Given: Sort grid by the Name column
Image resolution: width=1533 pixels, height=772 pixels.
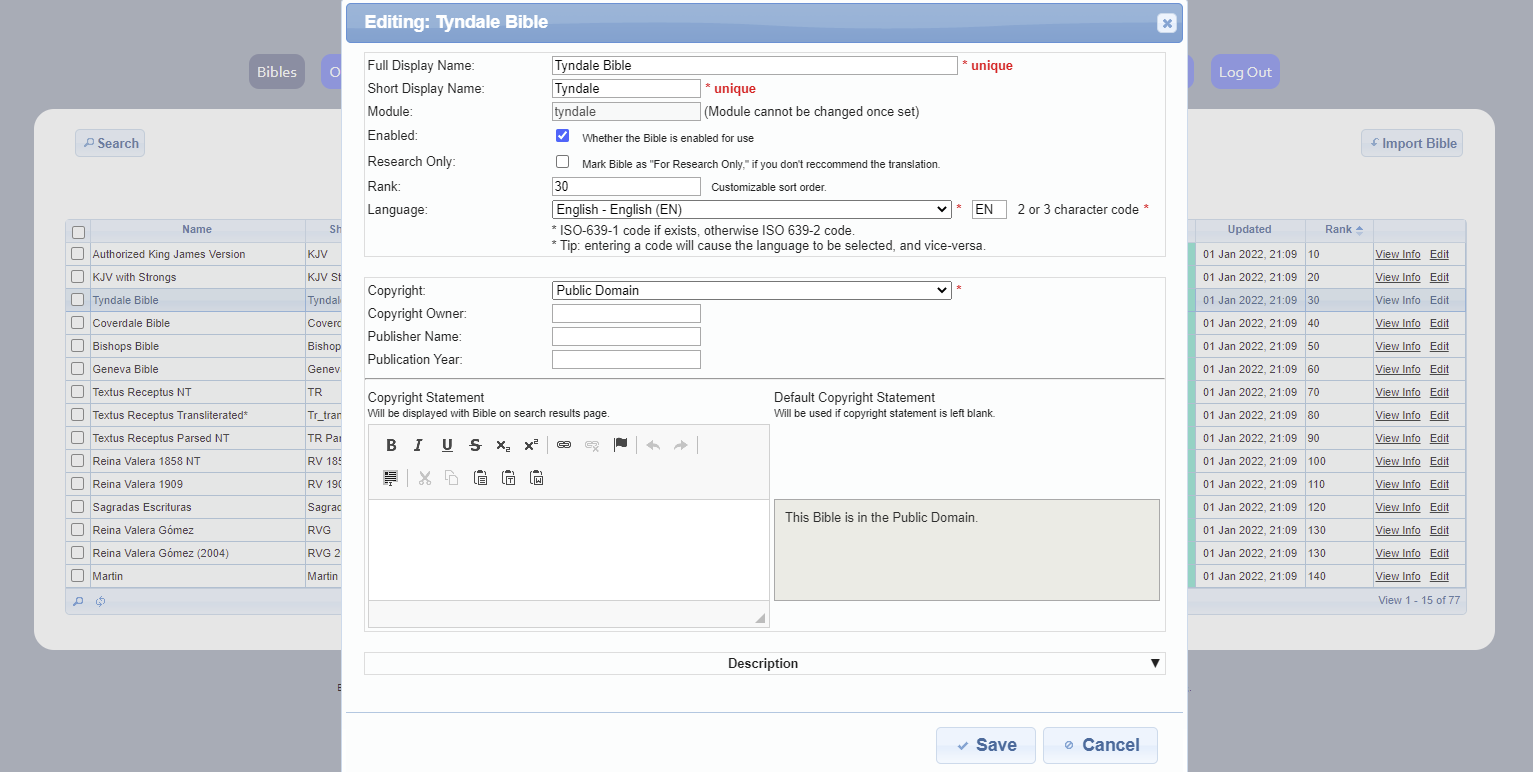Looking at the screenshot, I should click(x=197, y=229).
